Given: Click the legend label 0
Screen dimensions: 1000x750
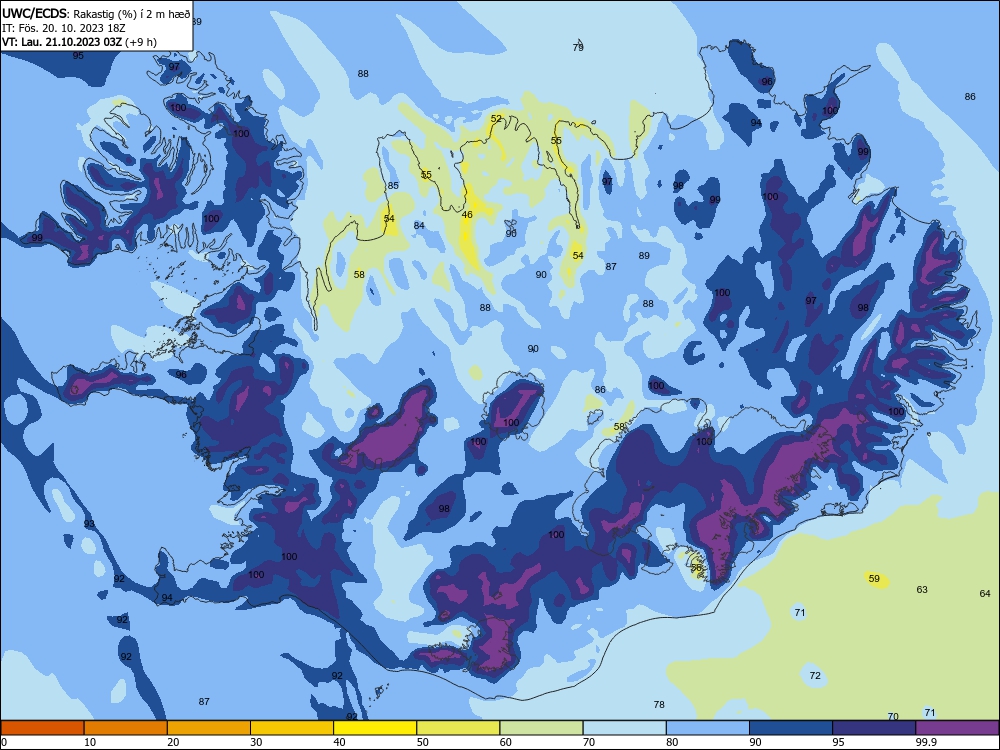Looking at the screenshot, I should pos(4,742).
